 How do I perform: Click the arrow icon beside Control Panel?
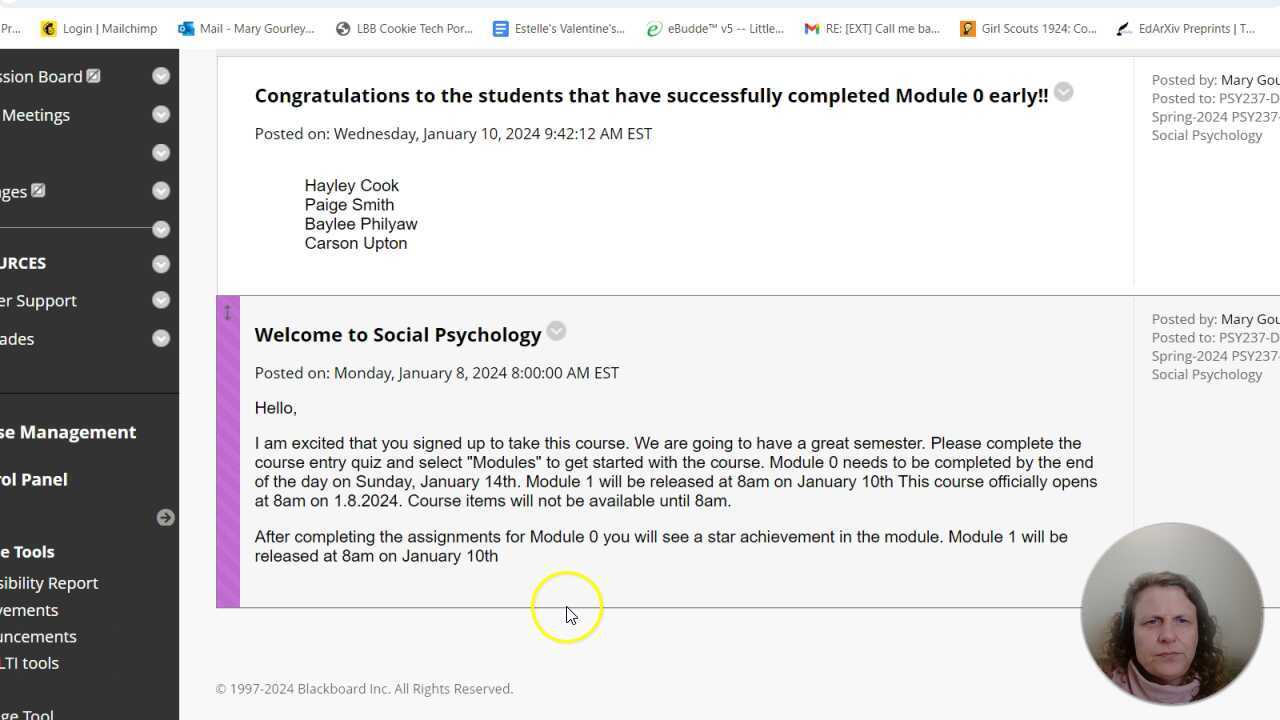(166, 517)
